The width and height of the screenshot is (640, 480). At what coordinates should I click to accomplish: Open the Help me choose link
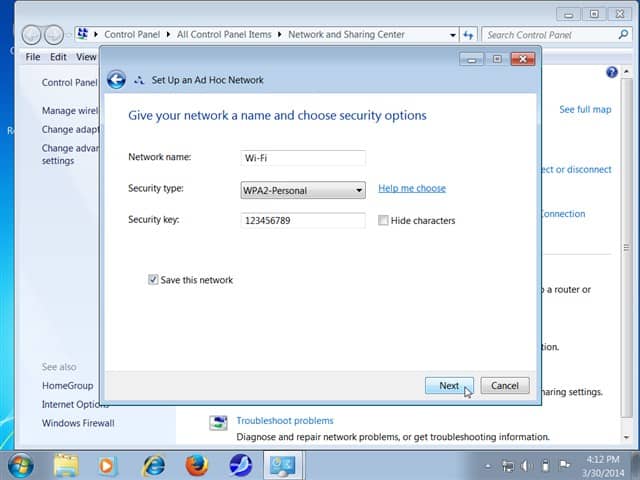coord(411,188)
